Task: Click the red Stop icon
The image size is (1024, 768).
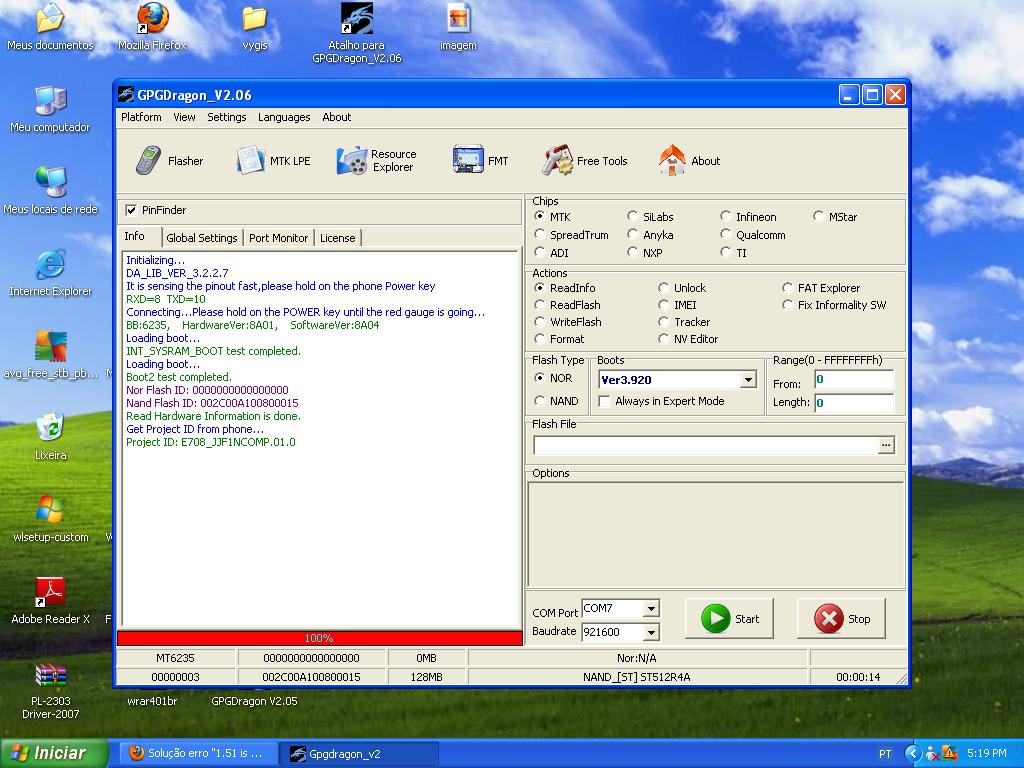Action: (x=829, y=618)
